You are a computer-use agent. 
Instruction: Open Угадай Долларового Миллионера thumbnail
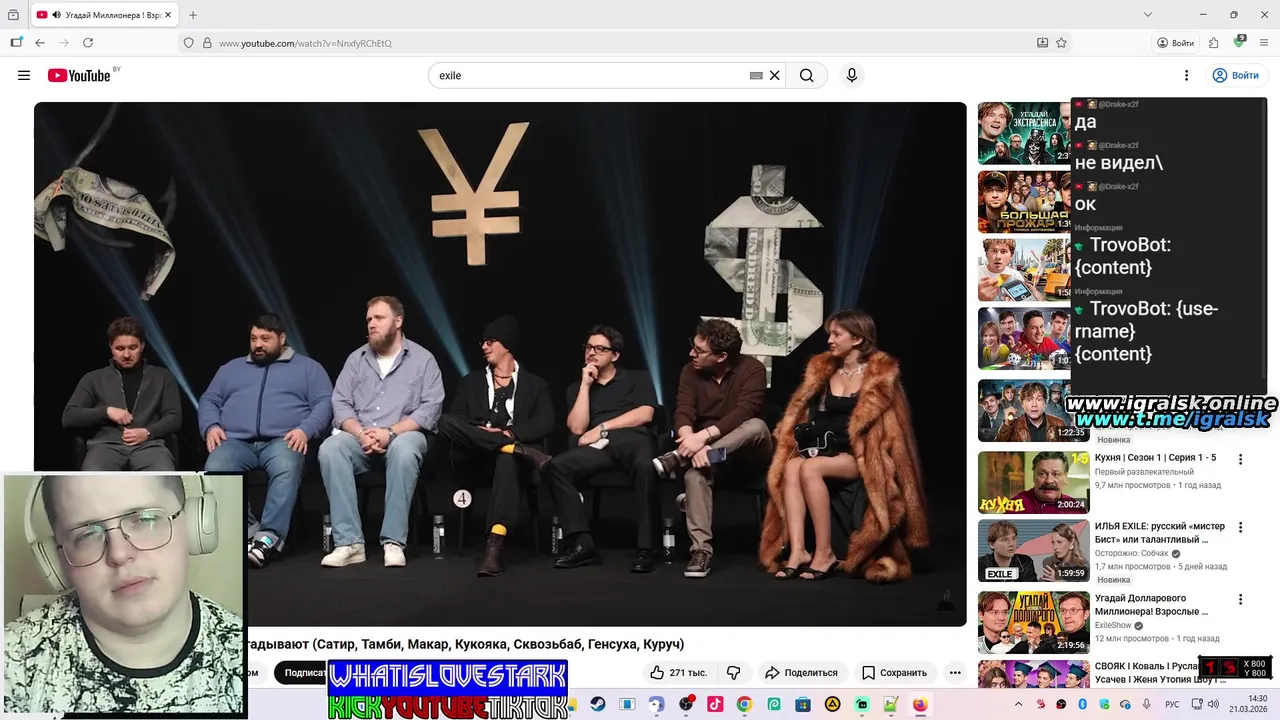point(1033,622)
